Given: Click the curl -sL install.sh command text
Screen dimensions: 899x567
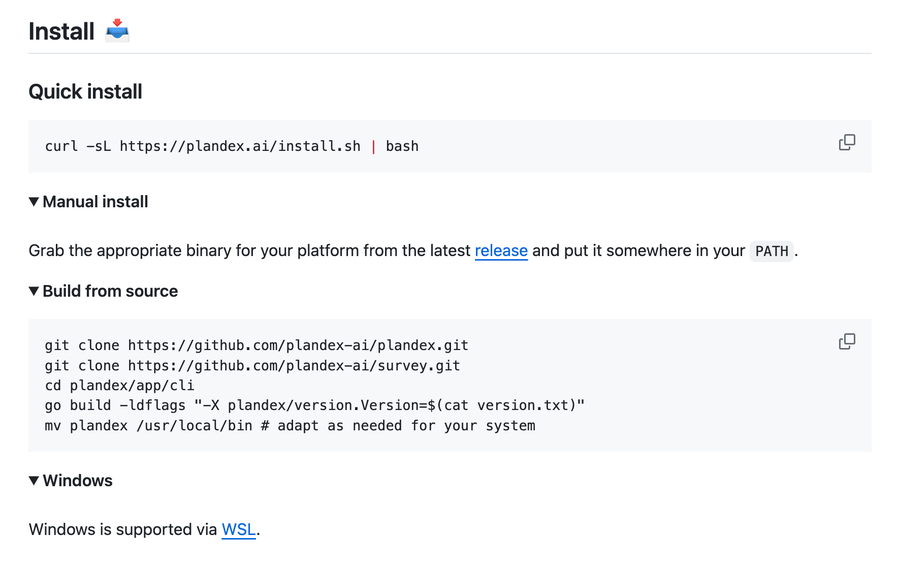Looking at the screenshot, I should [232, 146].
